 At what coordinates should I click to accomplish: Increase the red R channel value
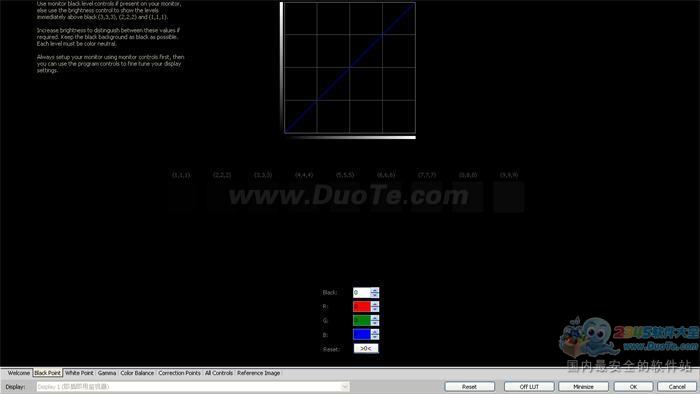click(x=375, y=304)
